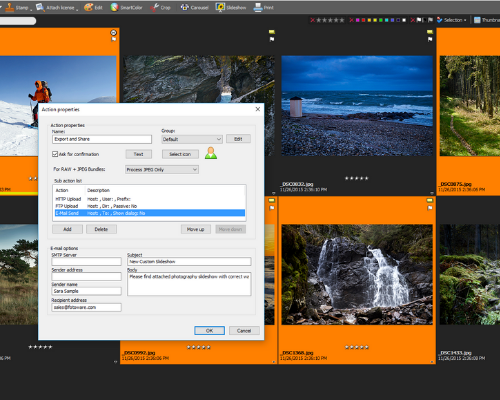Viewport: 500px width, 400px height.
Task: Click the Stamp tool icon
Action: click(x=10, y=7)
